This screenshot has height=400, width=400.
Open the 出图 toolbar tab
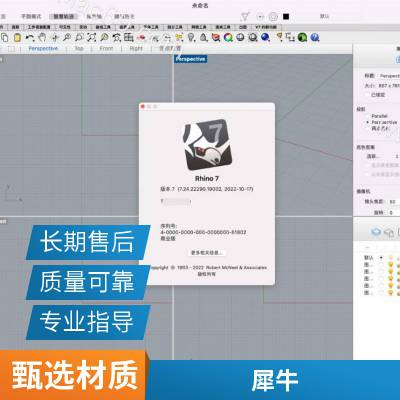click(243, 27)
